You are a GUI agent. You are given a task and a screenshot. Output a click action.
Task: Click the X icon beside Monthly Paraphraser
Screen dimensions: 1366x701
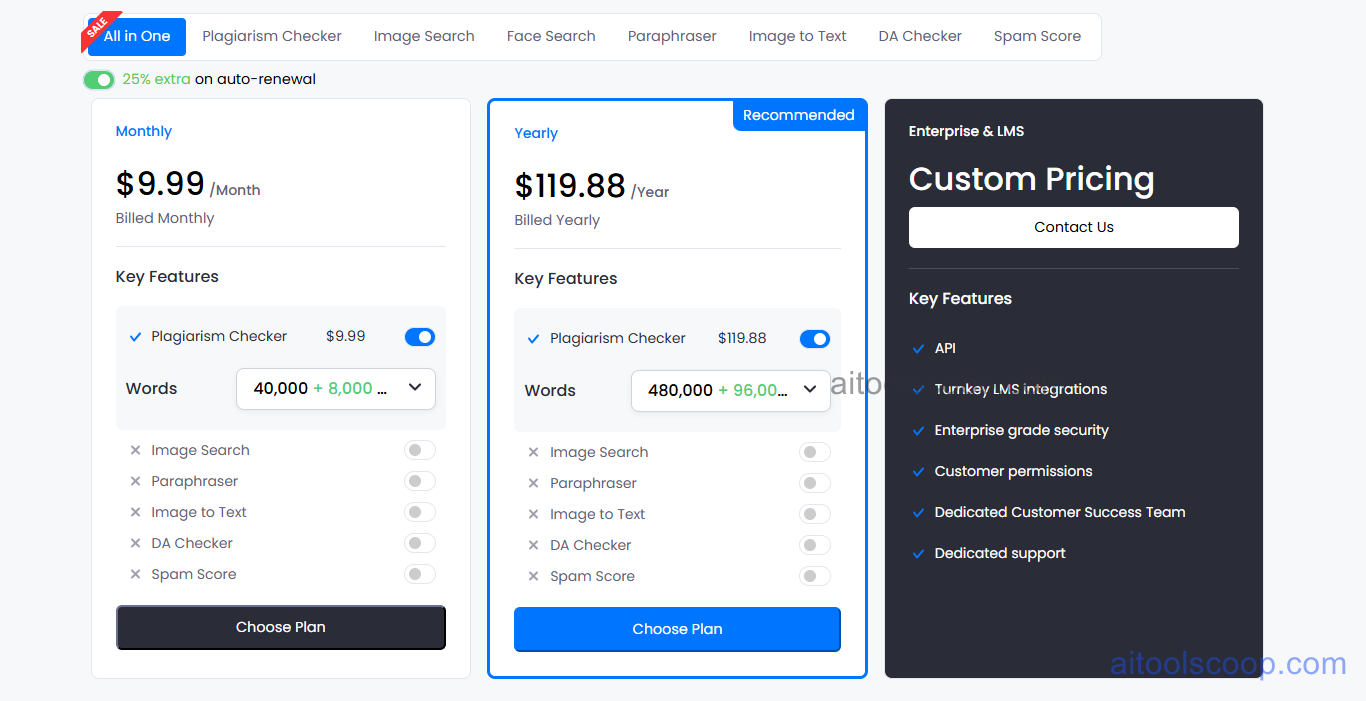[x=135, y=482]
